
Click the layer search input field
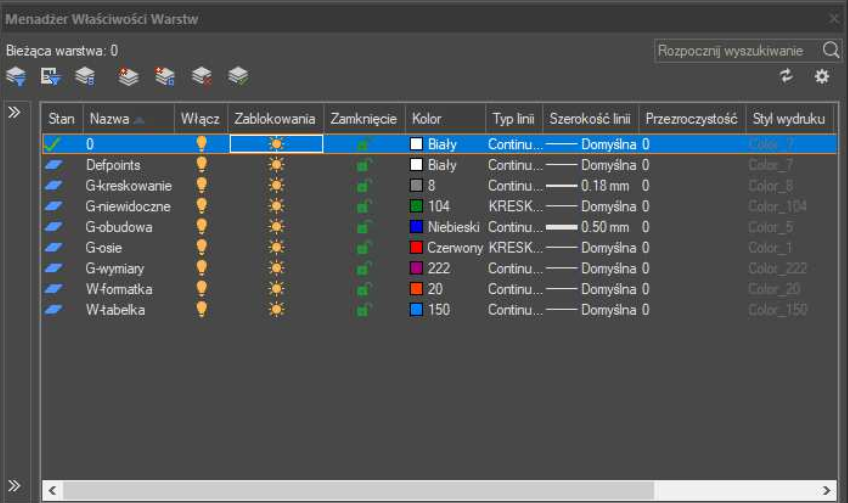coord(738,50)
